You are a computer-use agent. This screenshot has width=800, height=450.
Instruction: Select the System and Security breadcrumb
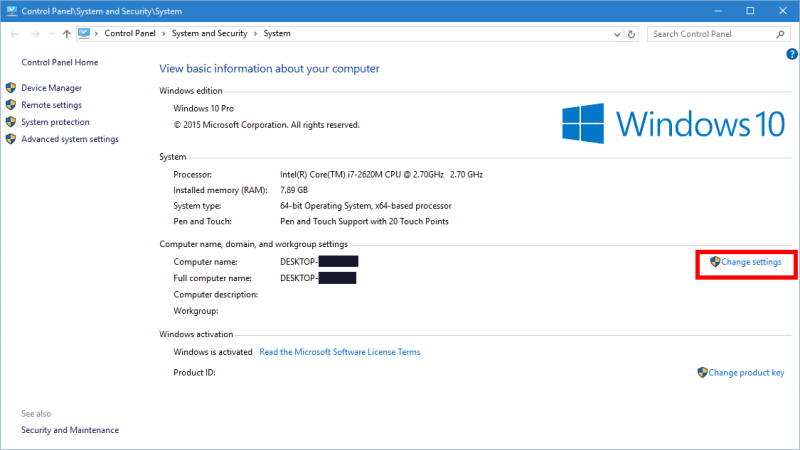point(210,33)
